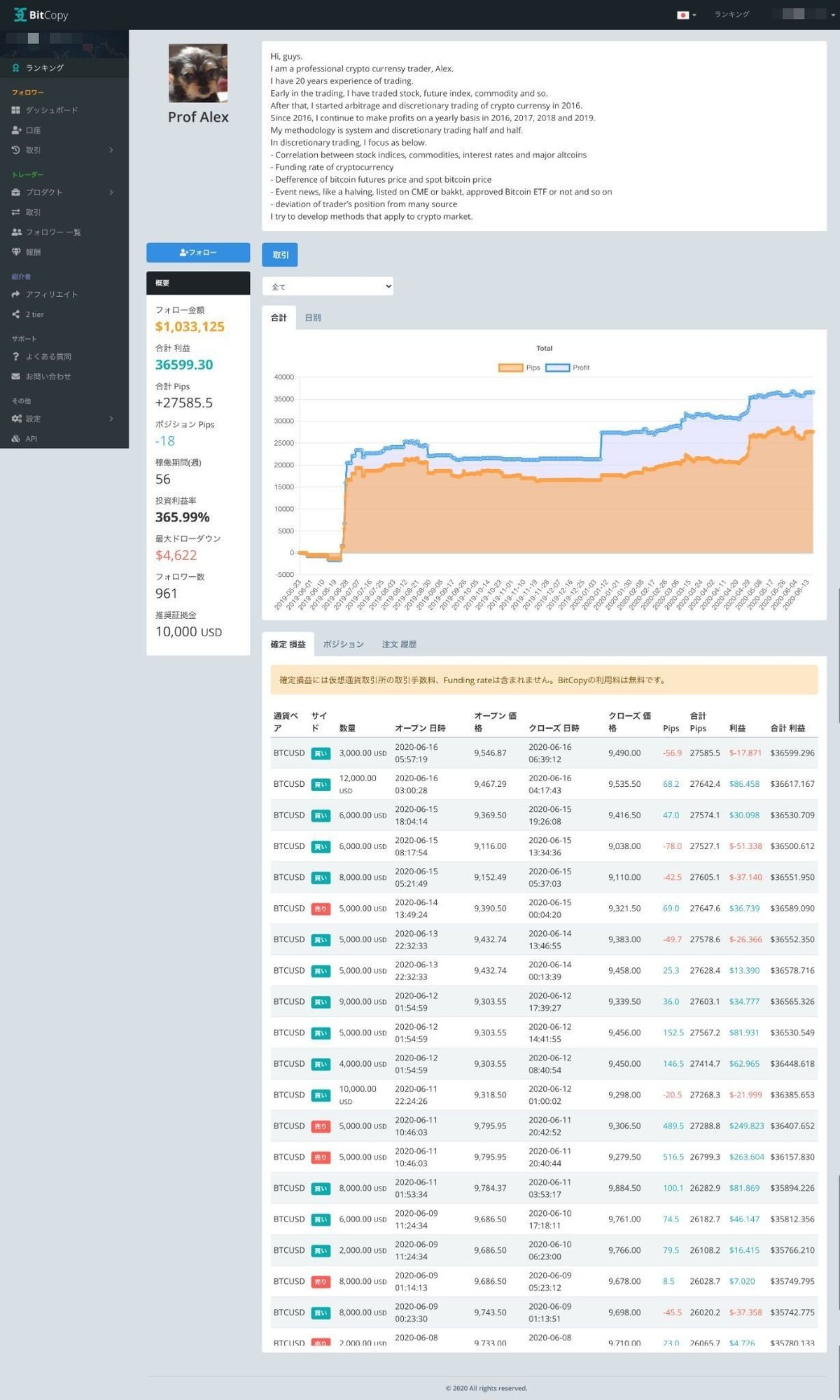
Task: Toggle the Pips series in chart legend
Action: (x=519, y=367)
